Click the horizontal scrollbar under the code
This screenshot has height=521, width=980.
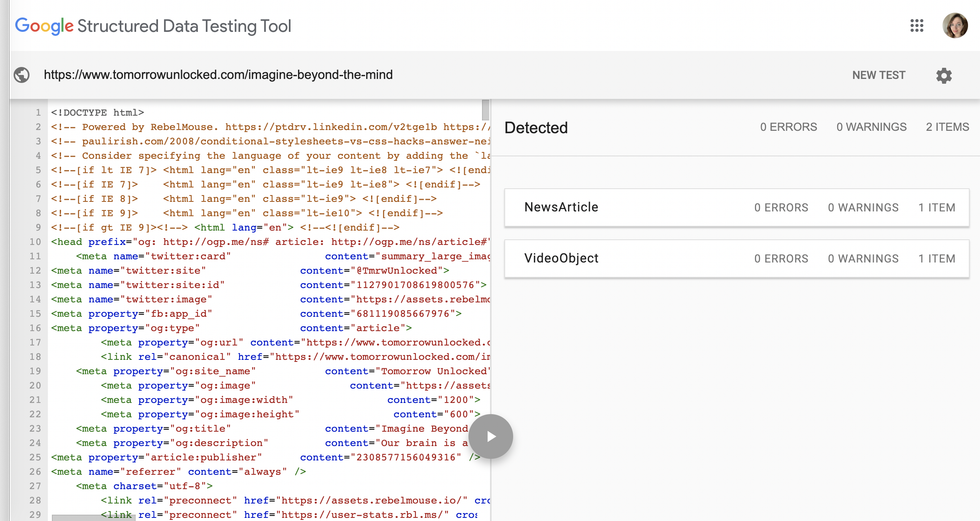[79, 517]
